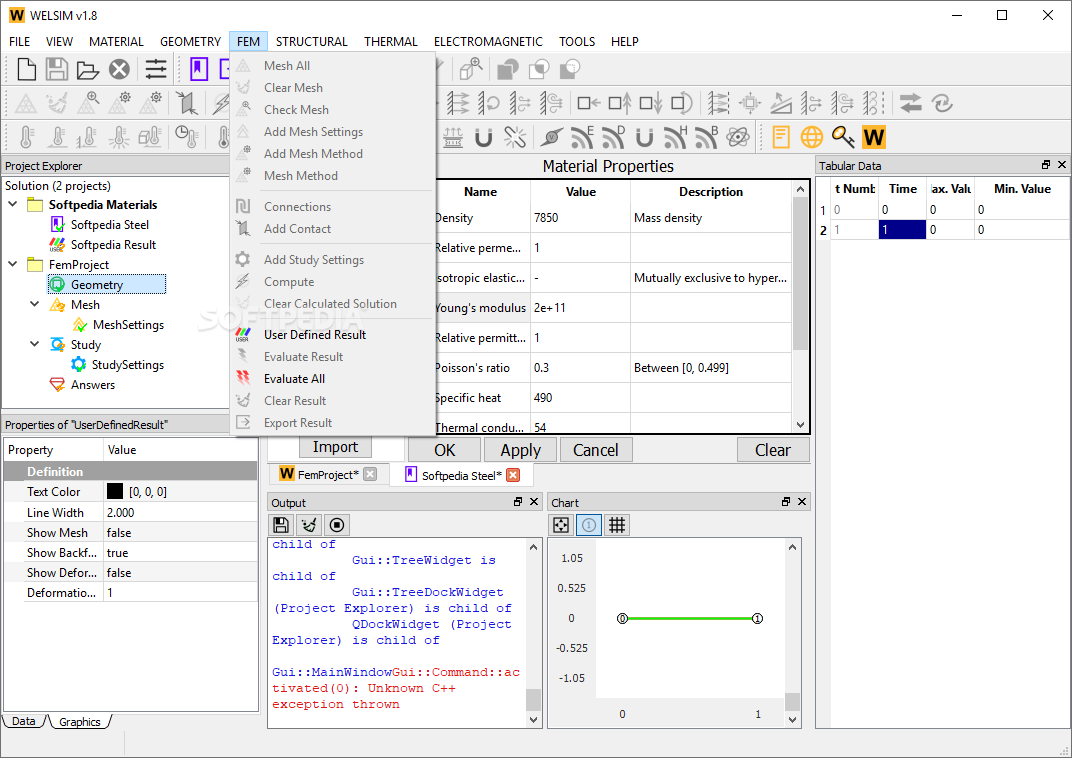Image resolution: width=1072 pixels, height=758 pixels.
Task: Click the material table scrollbar thumb
Action: [x=800, y=273]
